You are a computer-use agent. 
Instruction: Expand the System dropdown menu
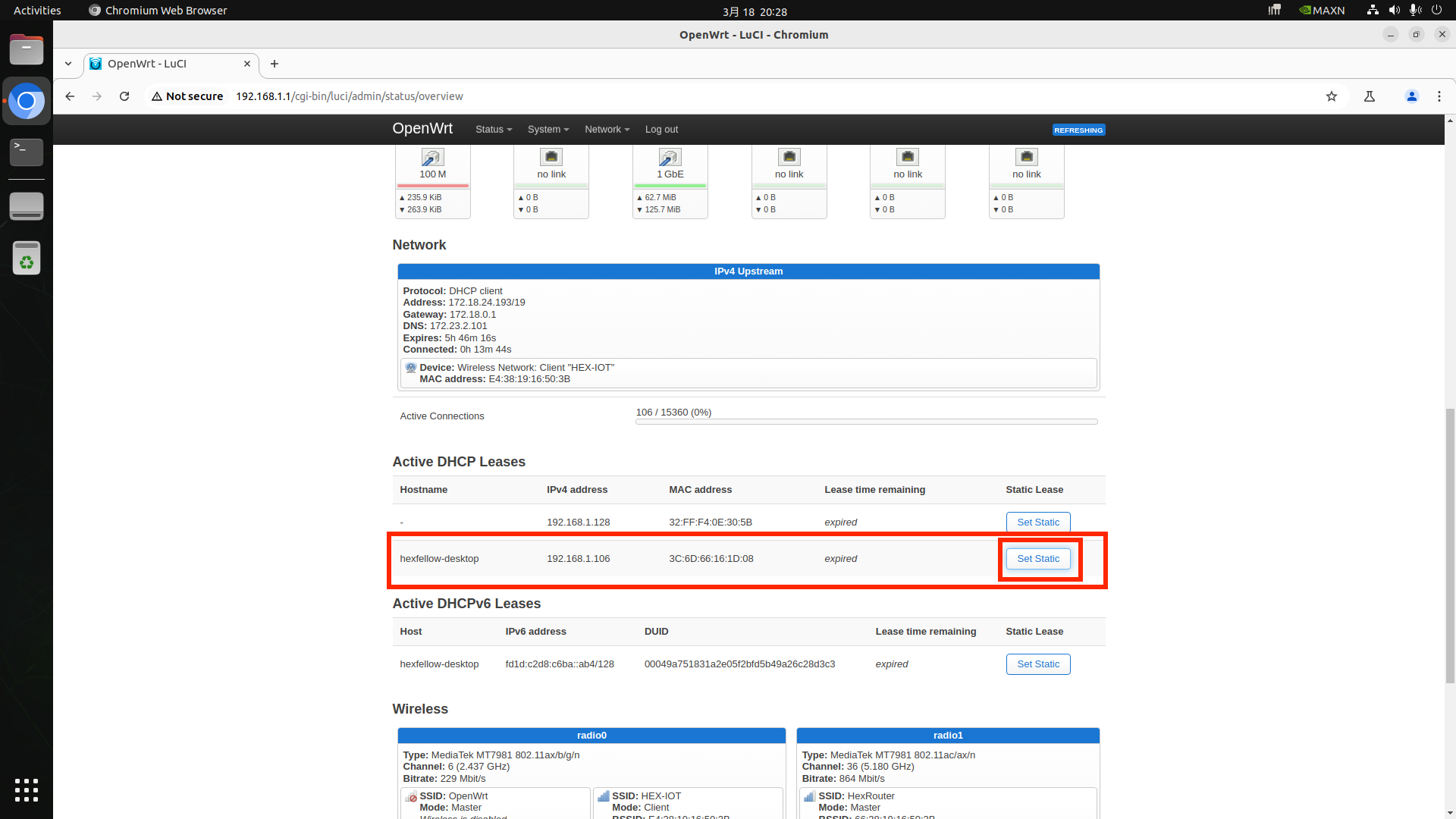pos(548,130)
